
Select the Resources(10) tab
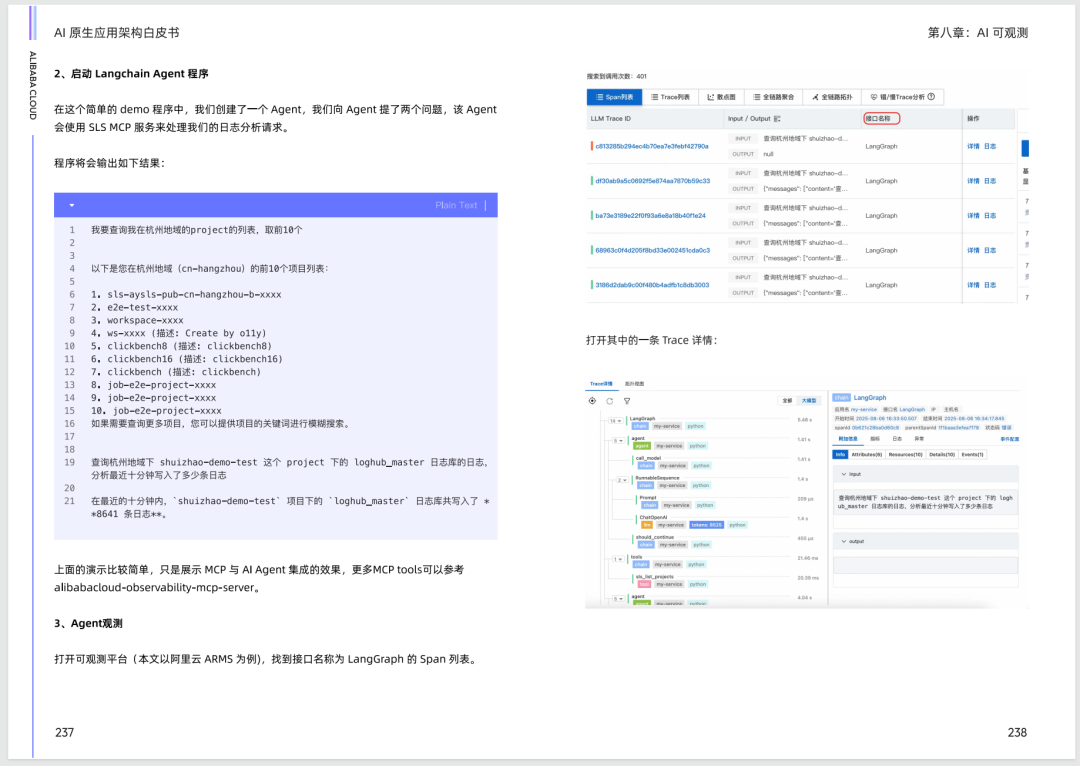[x=905, y=455]
